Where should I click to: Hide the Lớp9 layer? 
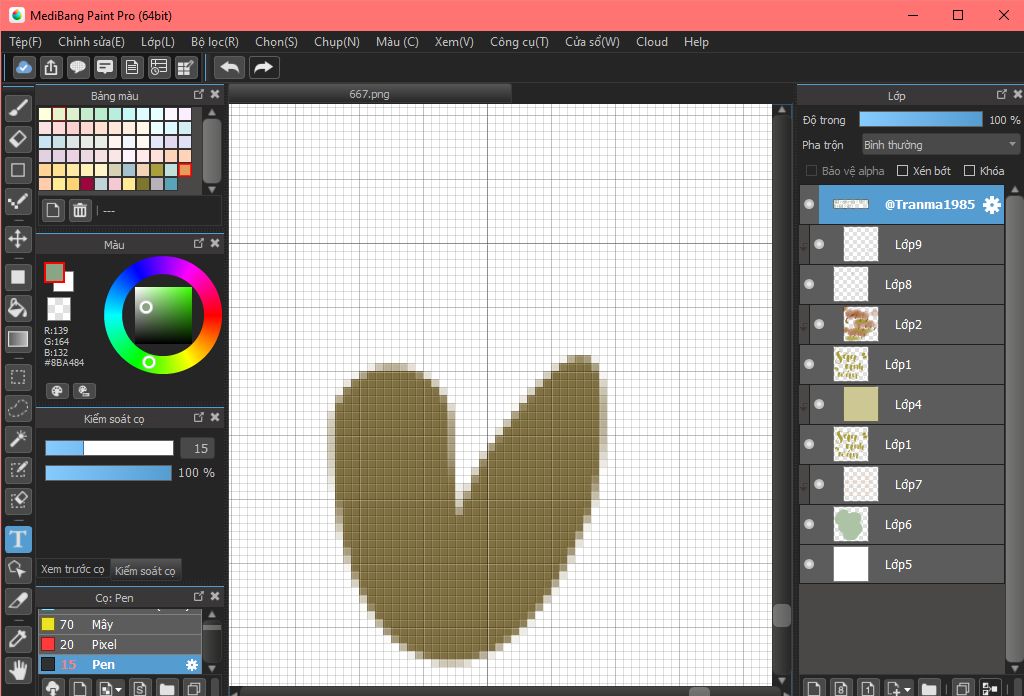coord(819,244)
